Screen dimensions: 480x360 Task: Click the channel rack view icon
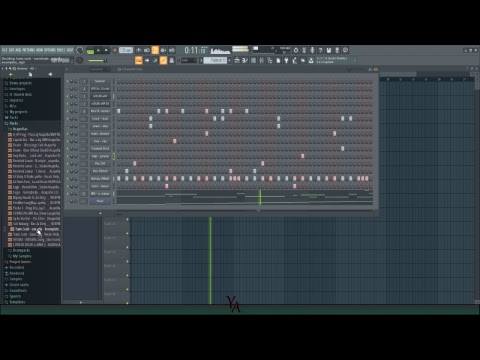coord(253,60)
